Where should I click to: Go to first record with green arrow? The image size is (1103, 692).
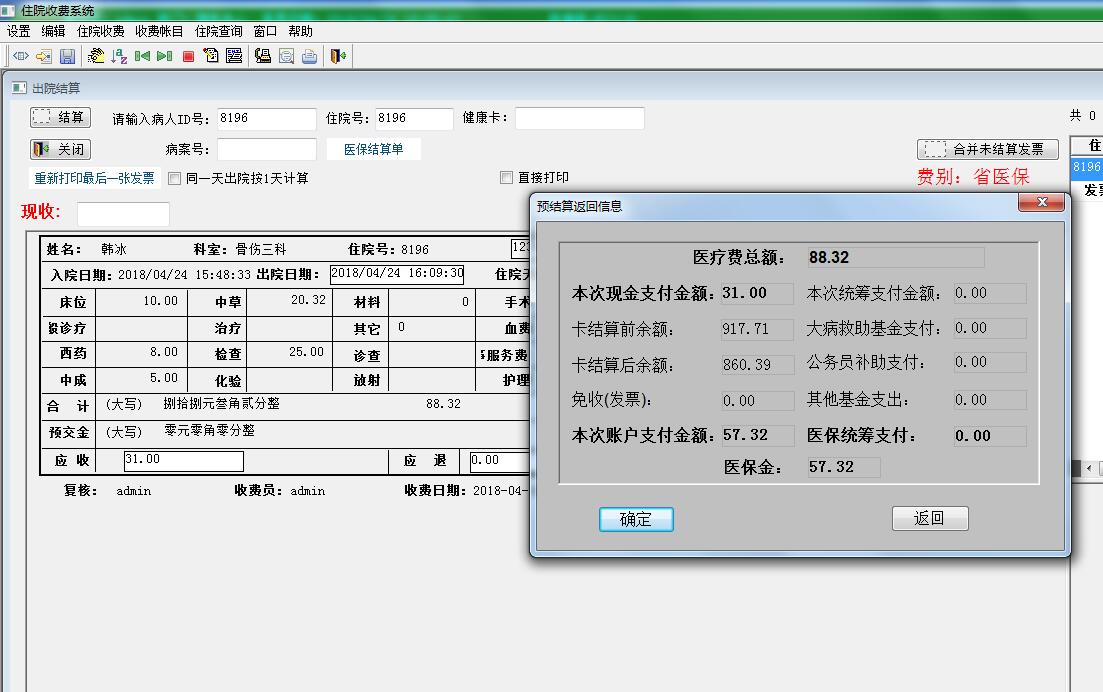tap(142, 56)
